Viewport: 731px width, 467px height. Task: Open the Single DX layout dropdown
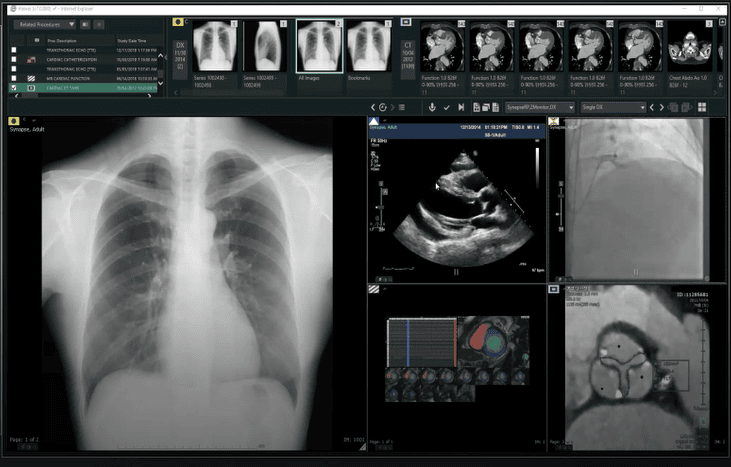coord(613,108)
